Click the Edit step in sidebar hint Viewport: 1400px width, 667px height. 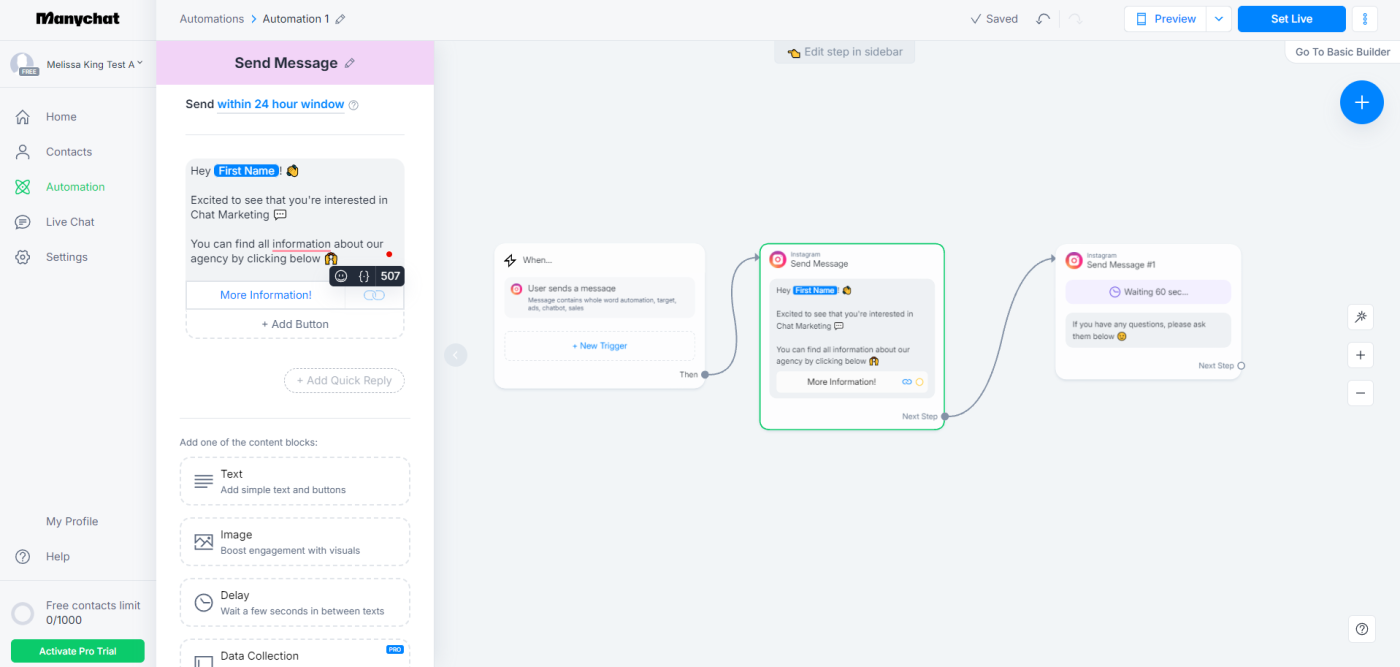[845, 52]
